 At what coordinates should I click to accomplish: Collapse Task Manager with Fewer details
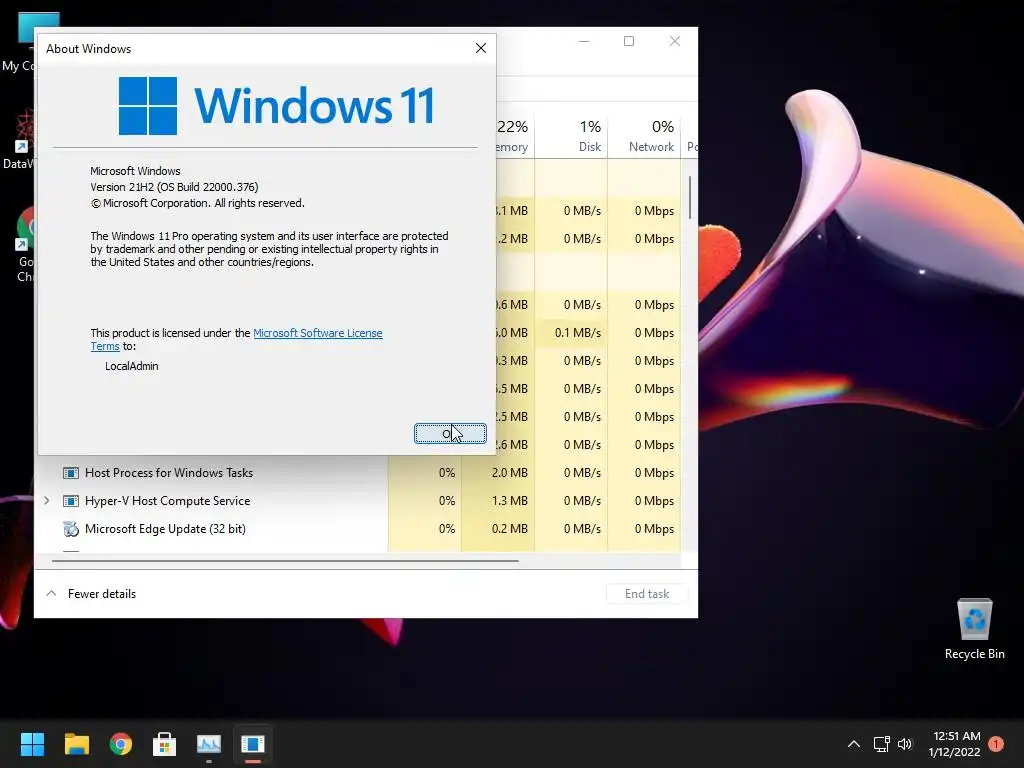91,594
